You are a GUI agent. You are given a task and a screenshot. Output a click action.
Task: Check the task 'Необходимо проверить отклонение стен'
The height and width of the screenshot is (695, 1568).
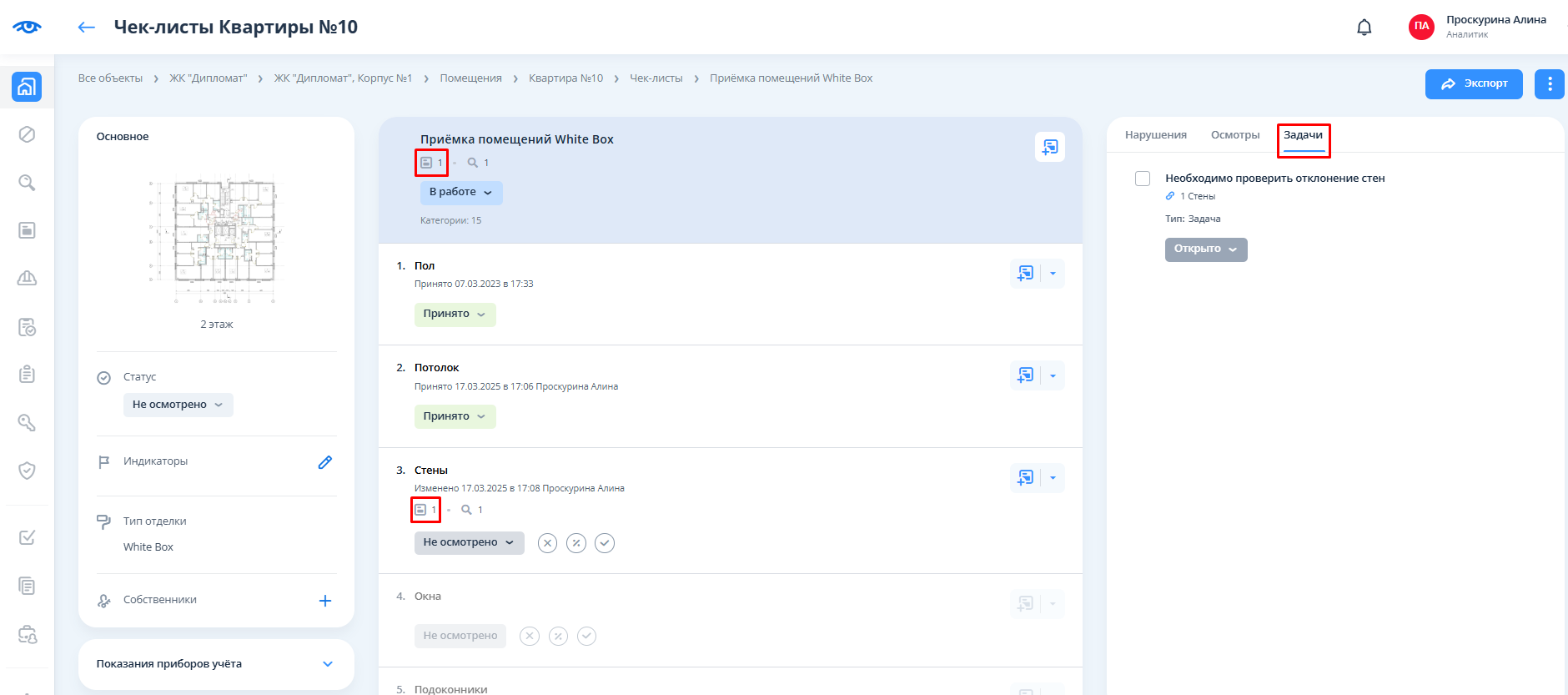click(x=1143, y=179)
